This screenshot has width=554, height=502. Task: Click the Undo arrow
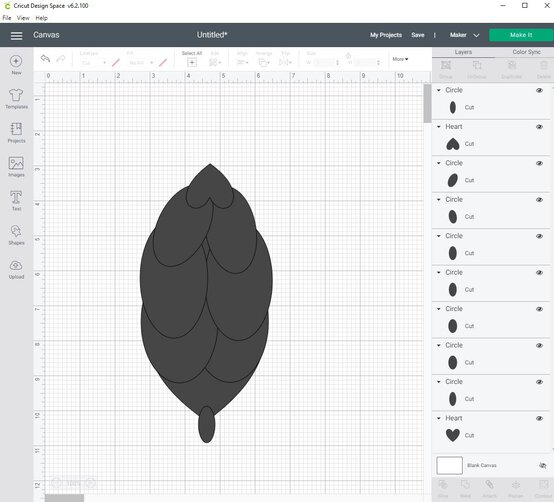[45, 59]
